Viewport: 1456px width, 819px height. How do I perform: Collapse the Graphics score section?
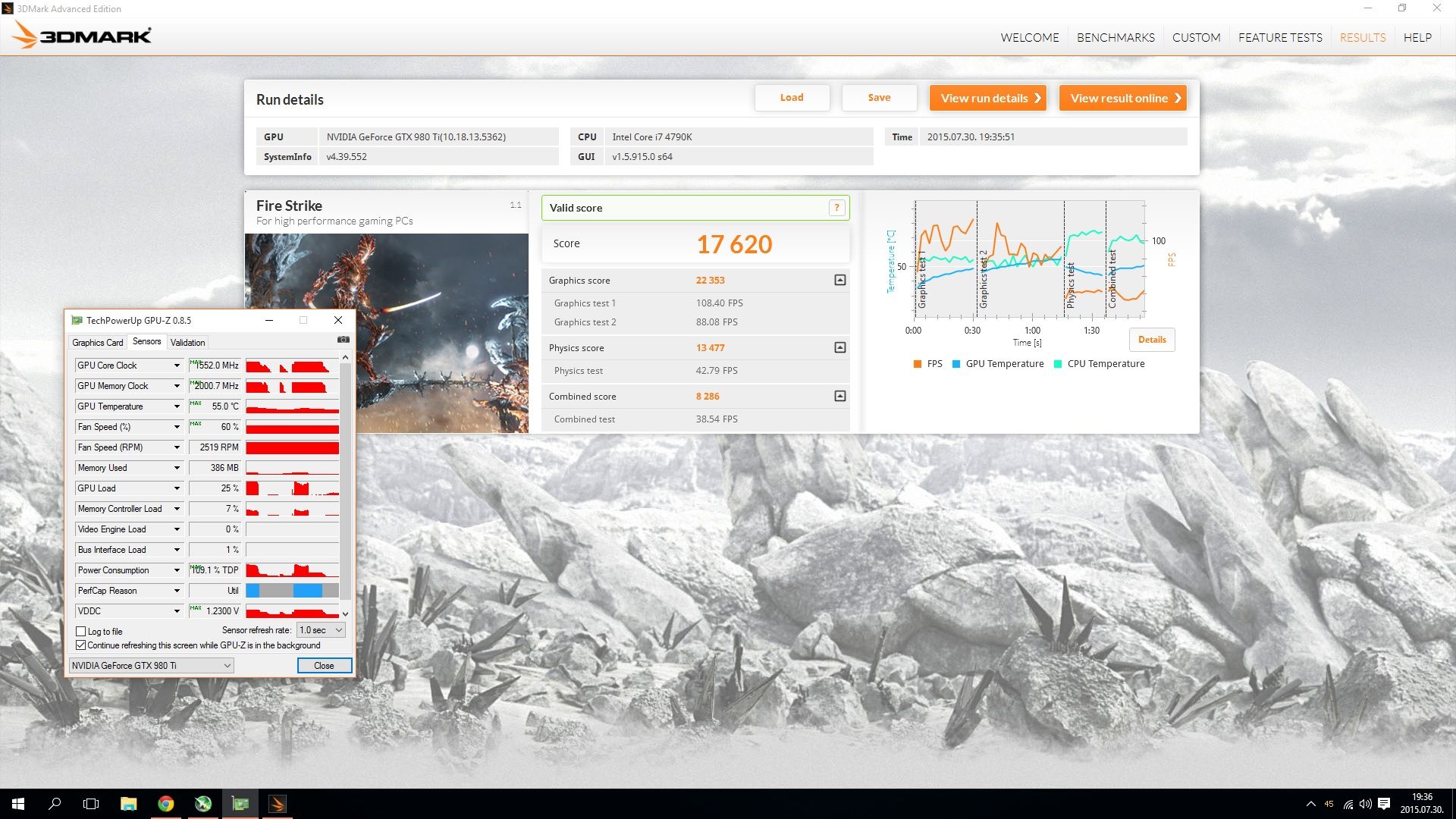click(x=840, y=281)
